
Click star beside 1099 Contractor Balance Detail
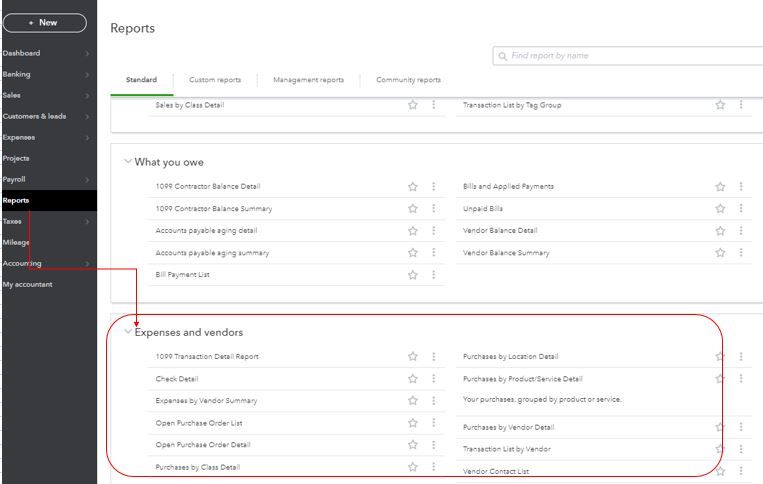[412, 187]
